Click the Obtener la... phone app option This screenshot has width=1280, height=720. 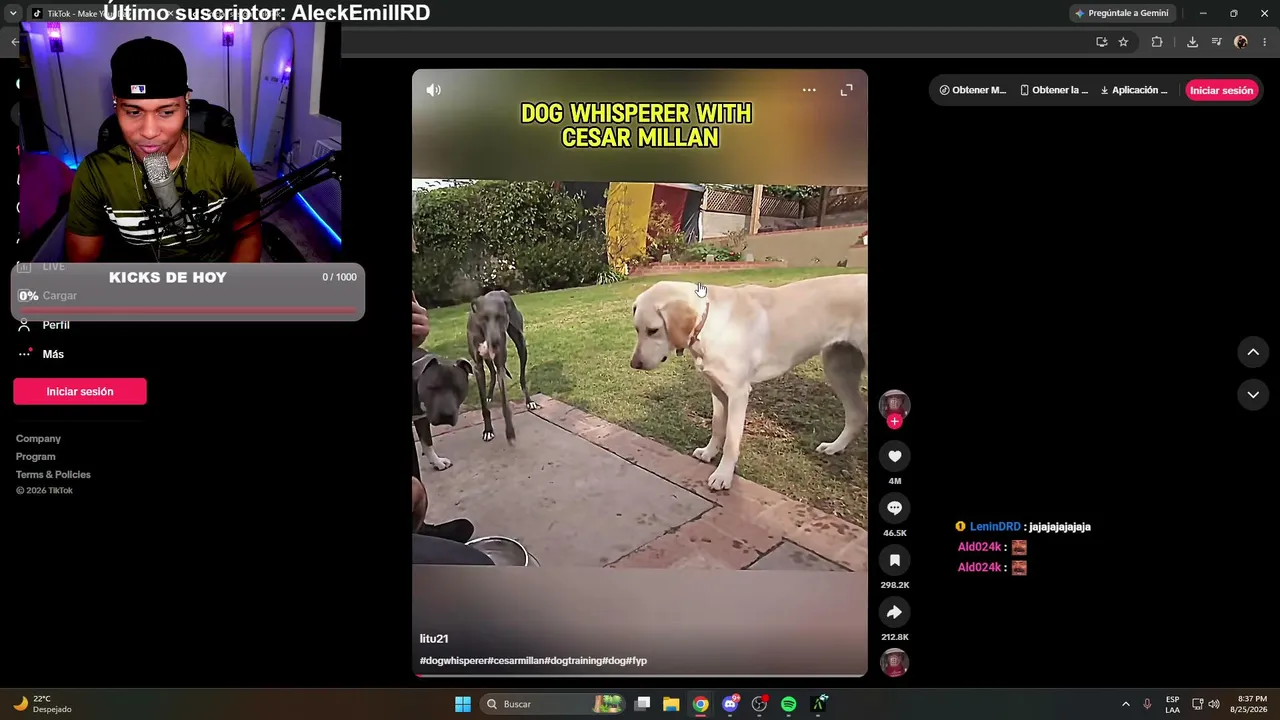pos(1054,90)
